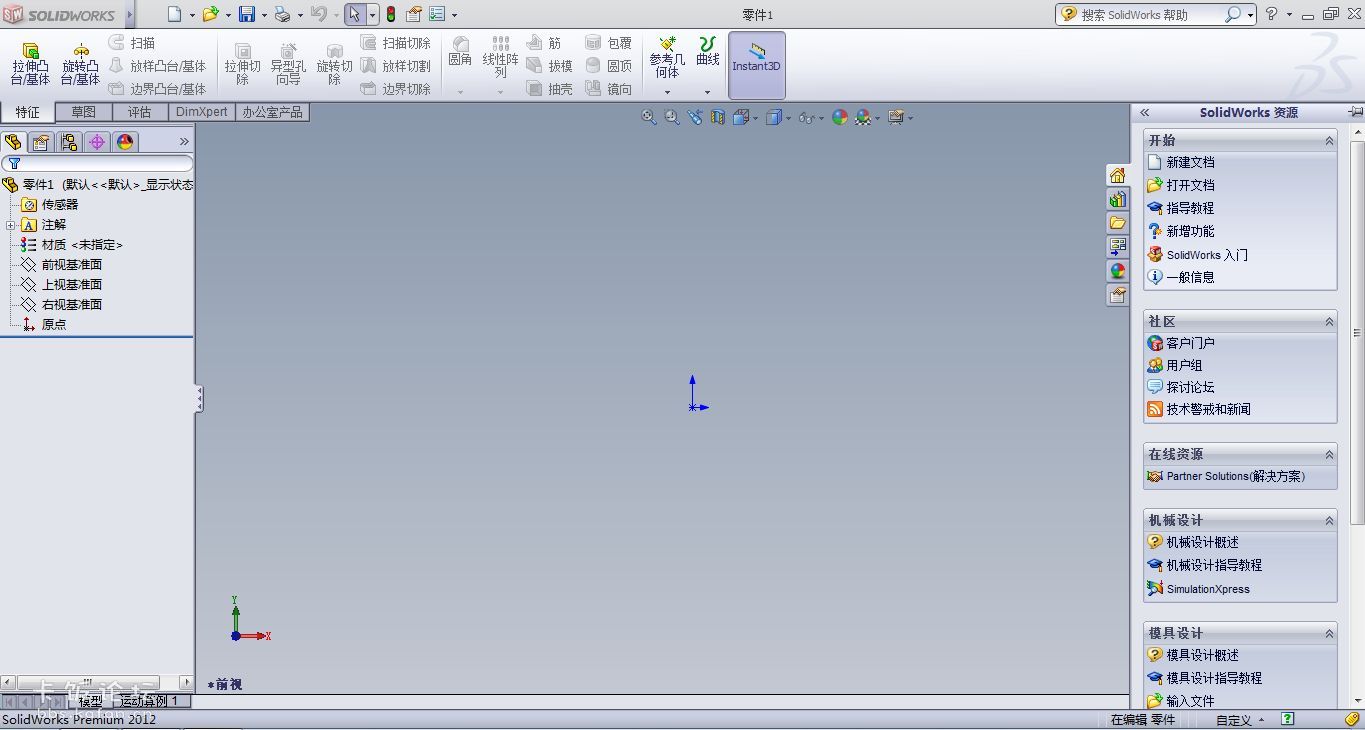Open the FeatureManager design tree tab icon
Image resolution: width=1365 pixels, height=730 pixels.
13,142
